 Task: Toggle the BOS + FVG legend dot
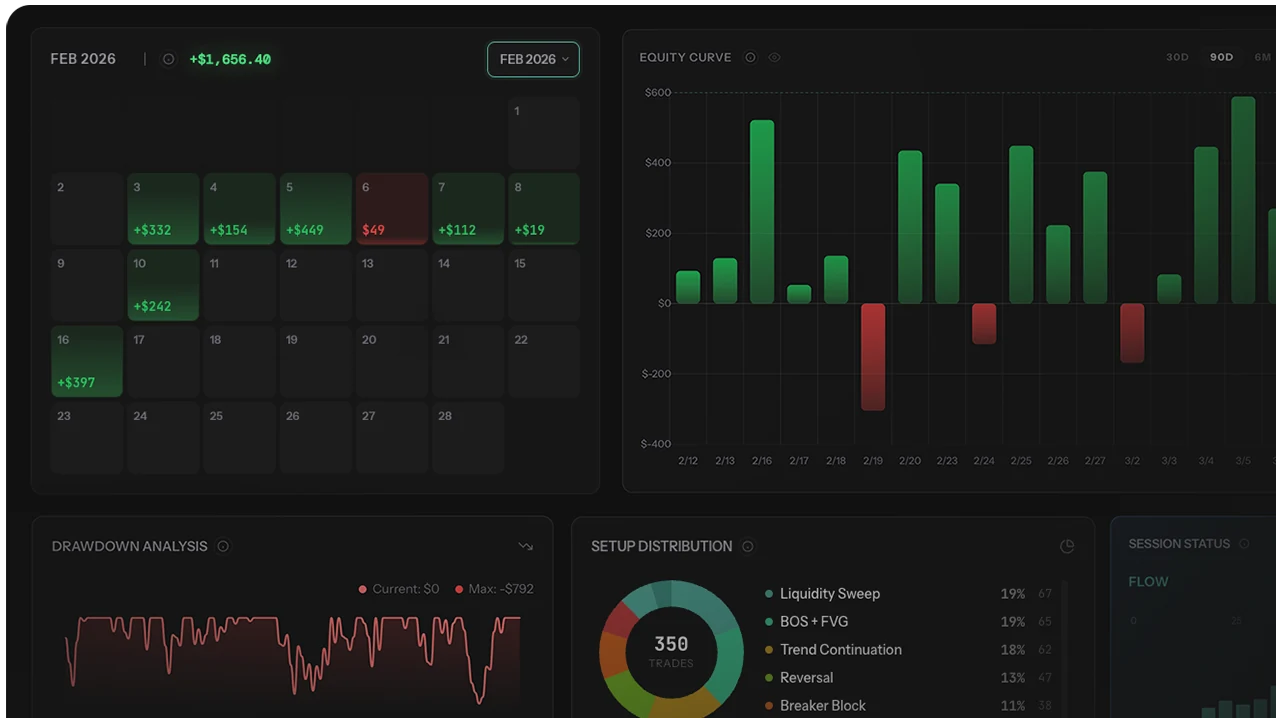coord(768,621)
